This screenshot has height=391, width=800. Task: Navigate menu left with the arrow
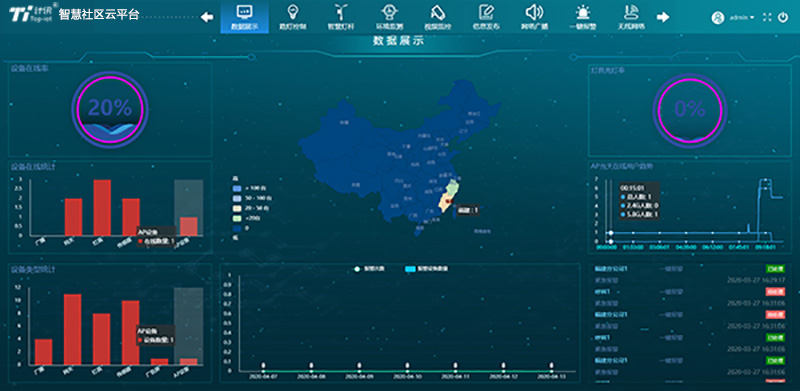pyautogui.click(x=207, y=17)
